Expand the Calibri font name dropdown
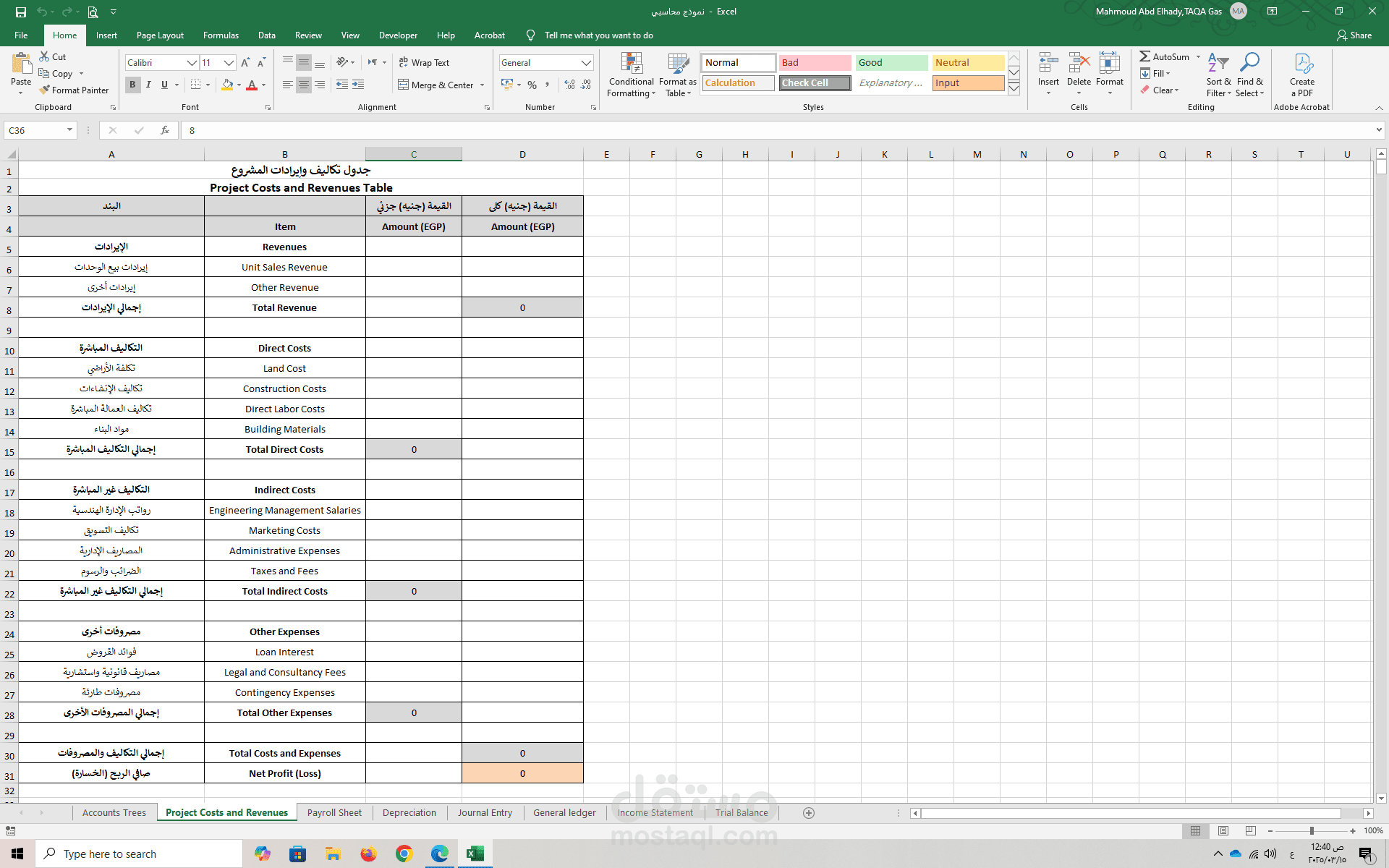The width and height of the screenshot is (1389, 868). [192, 63]
